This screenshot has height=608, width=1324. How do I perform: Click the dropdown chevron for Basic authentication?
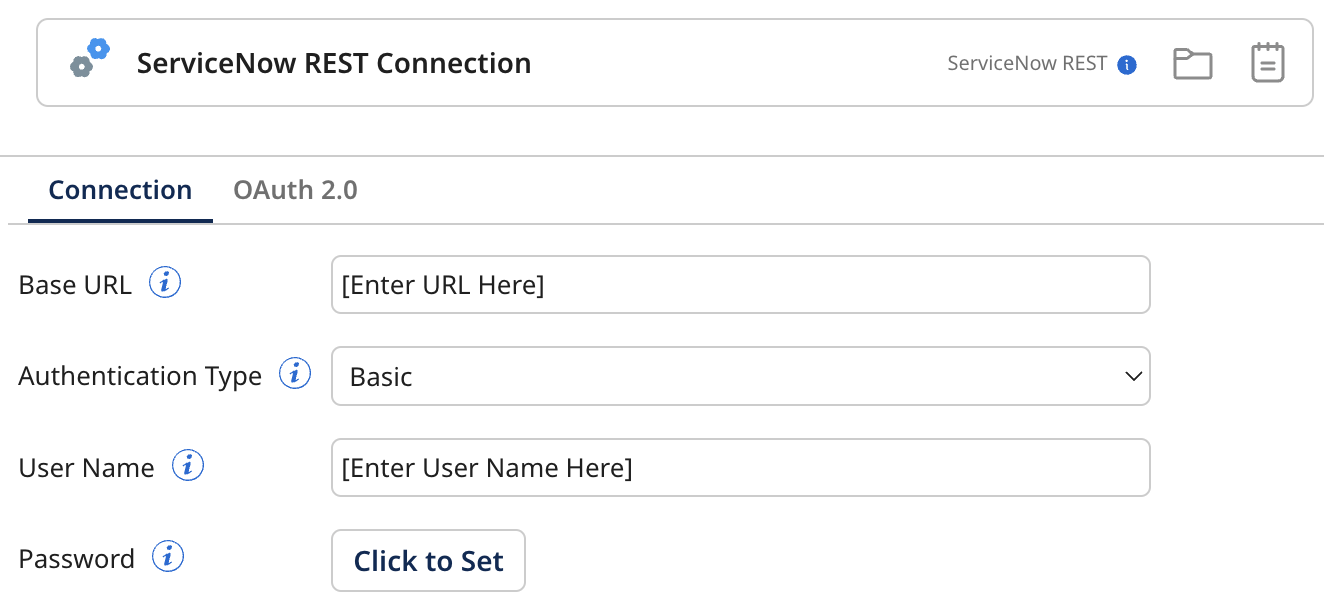pos(1132,376)
